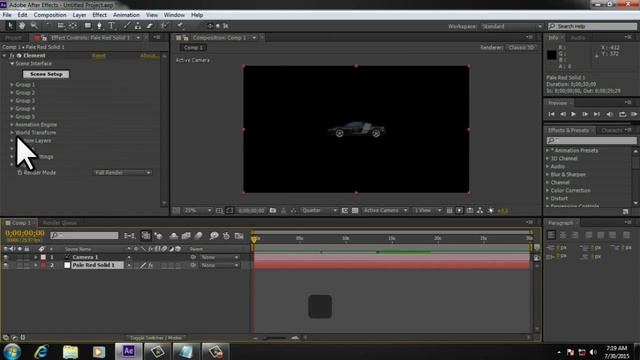Toggle visibility eye of Pale Red Solid 1

point(6,265)
